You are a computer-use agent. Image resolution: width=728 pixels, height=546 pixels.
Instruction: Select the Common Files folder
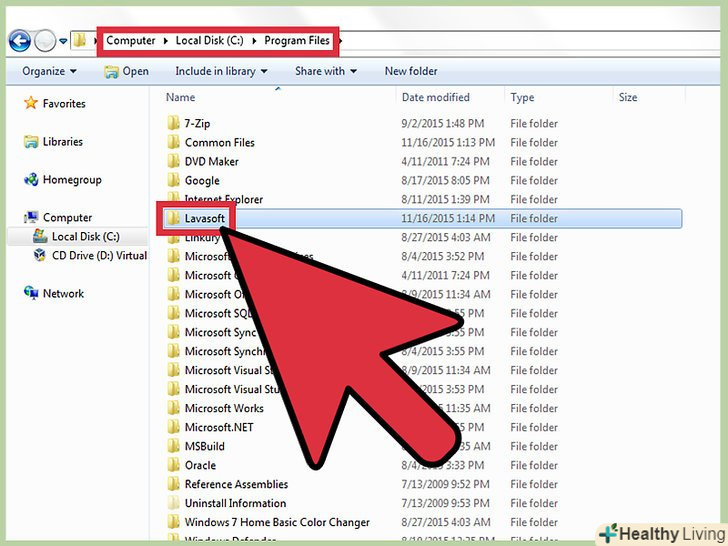pos(220,143)
